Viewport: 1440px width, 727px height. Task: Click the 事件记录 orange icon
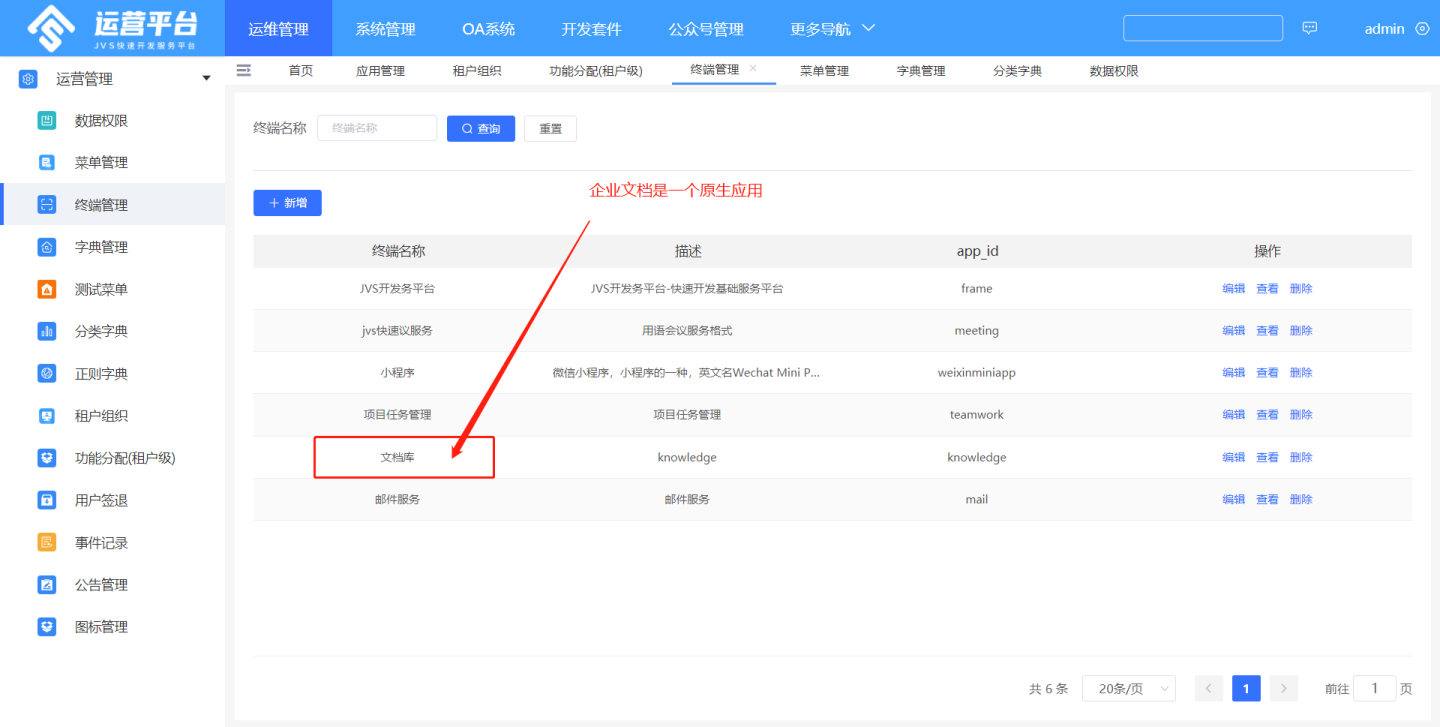(47, 543)
